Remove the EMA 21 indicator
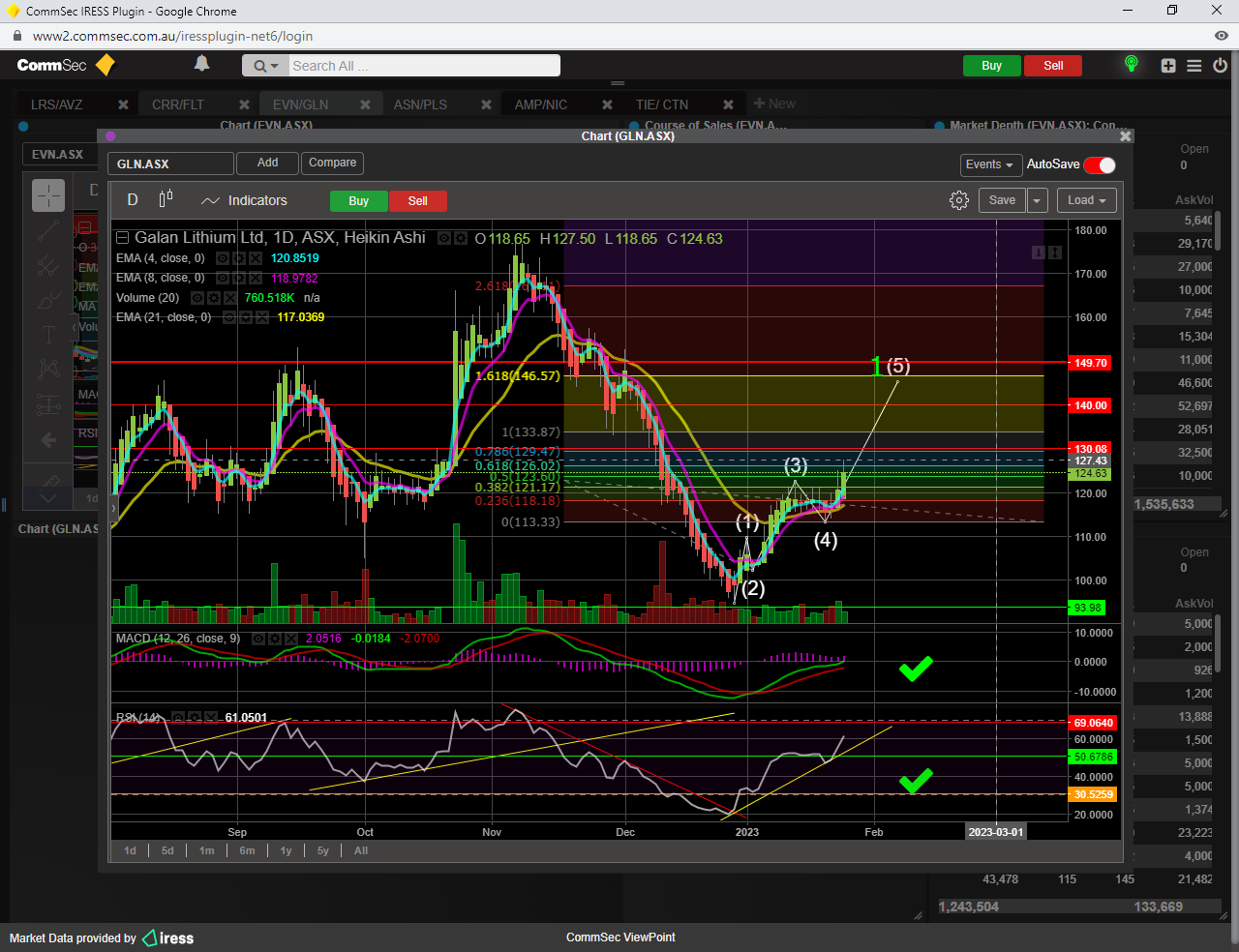 (262, 317)
